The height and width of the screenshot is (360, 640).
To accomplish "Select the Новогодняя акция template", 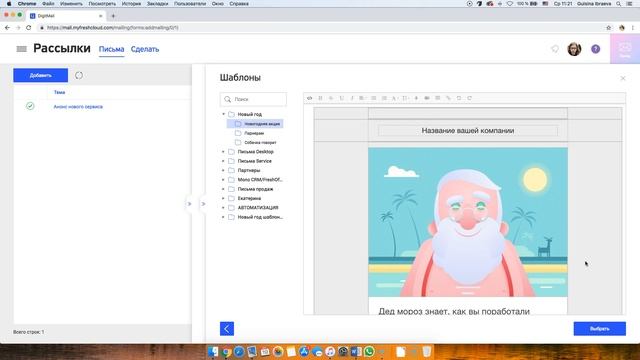I will [255, 124].
